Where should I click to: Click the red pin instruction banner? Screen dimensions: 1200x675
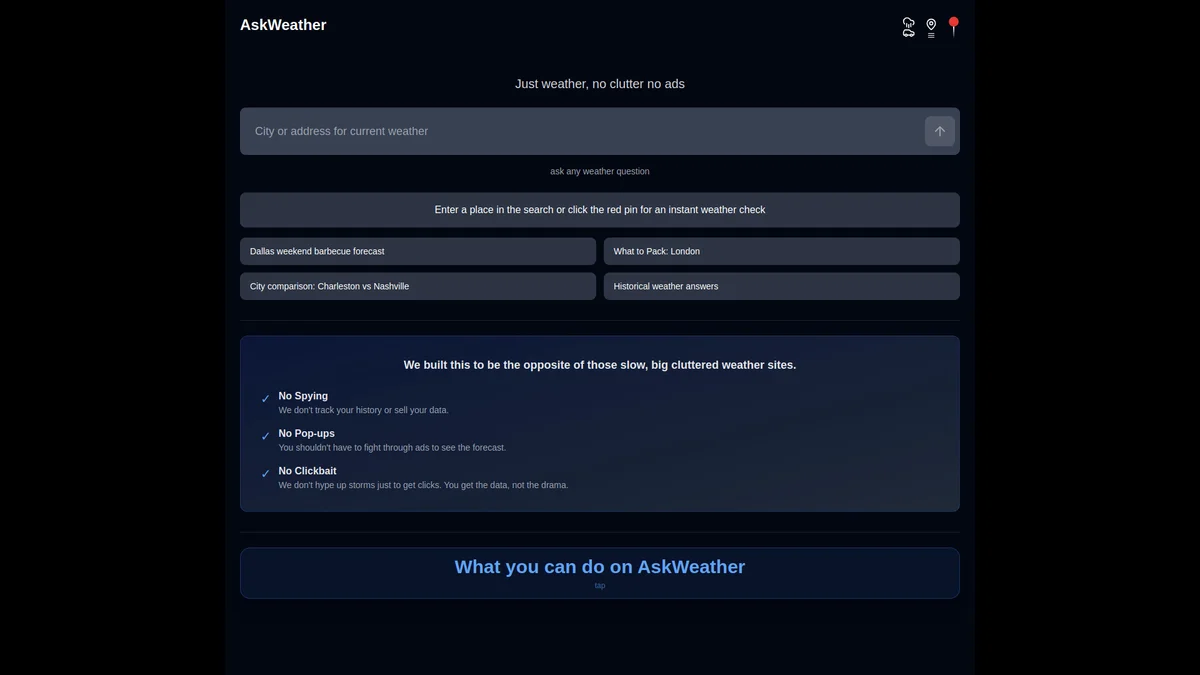click(x=599, y=210)
